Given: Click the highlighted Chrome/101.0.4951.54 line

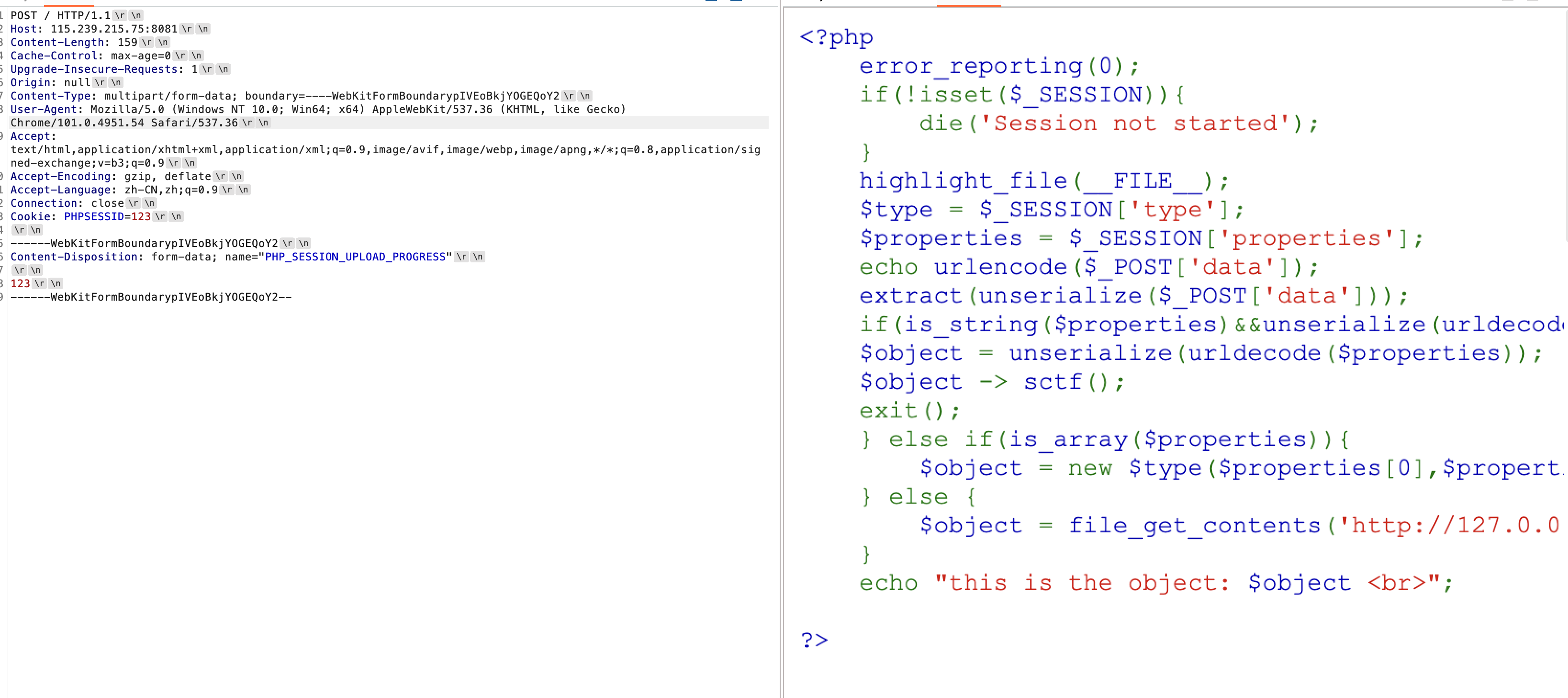Looking at the screenshot, I should [123, 123].
